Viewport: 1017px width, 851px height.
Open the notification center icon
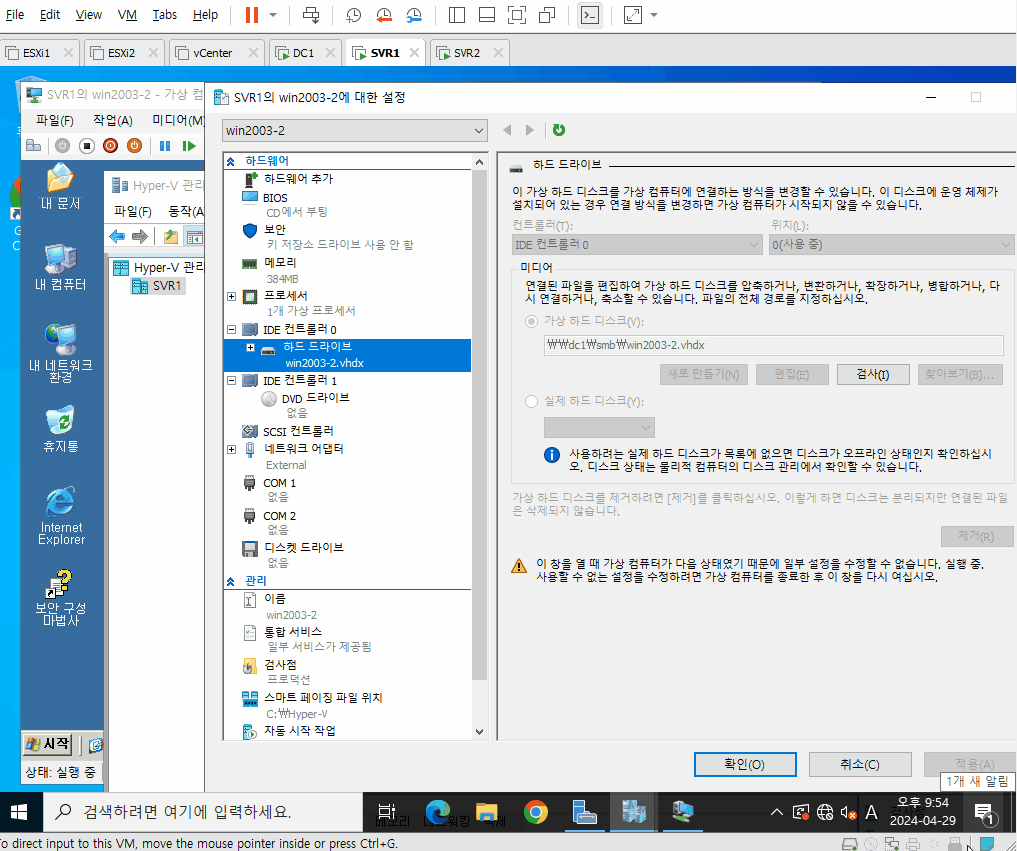(985, 813)
